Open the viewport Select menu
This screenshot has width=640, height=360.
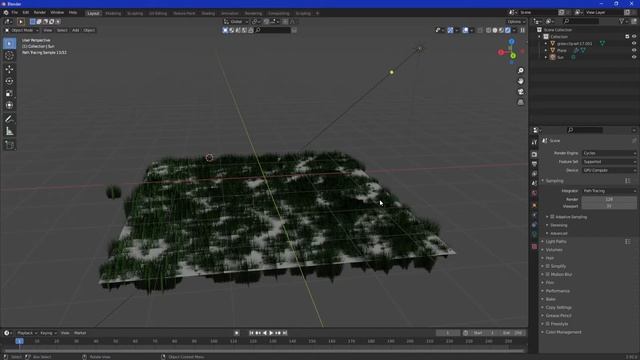(x=62, y=30)
